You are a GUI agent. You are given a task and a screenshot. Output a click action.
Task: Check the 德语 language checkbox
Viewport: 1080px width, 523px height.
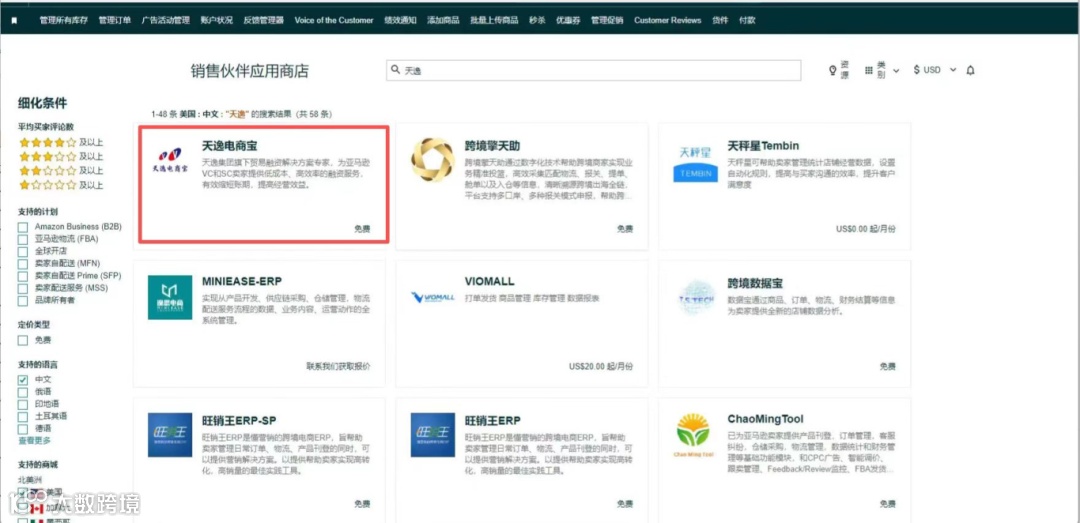23,429
